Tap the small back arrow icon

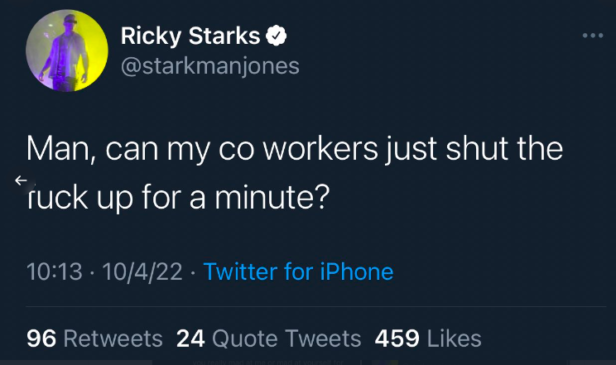(21, 180)
